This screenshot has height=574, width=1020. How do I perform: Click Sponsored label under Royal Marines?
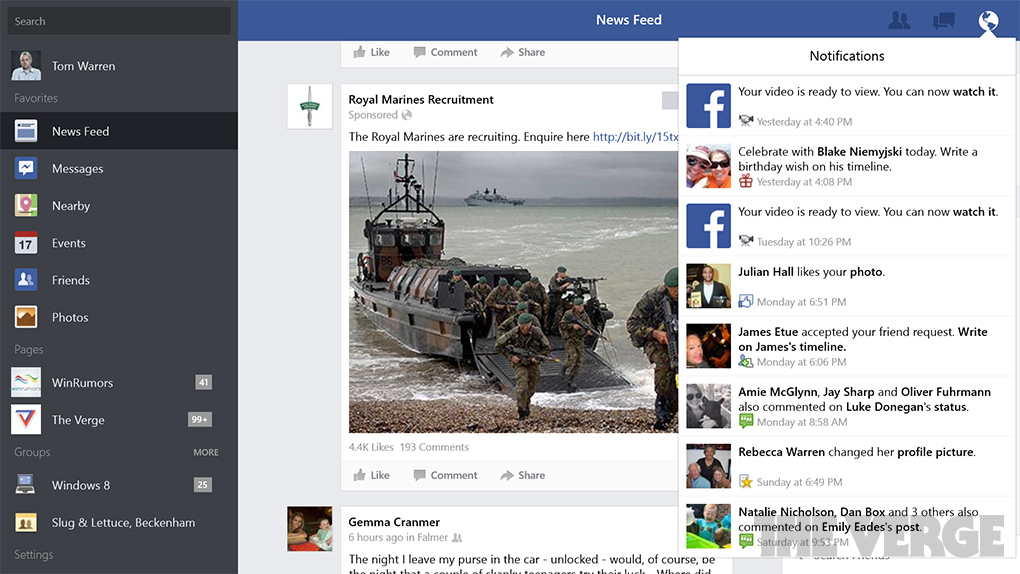click(x=373, y=115)
